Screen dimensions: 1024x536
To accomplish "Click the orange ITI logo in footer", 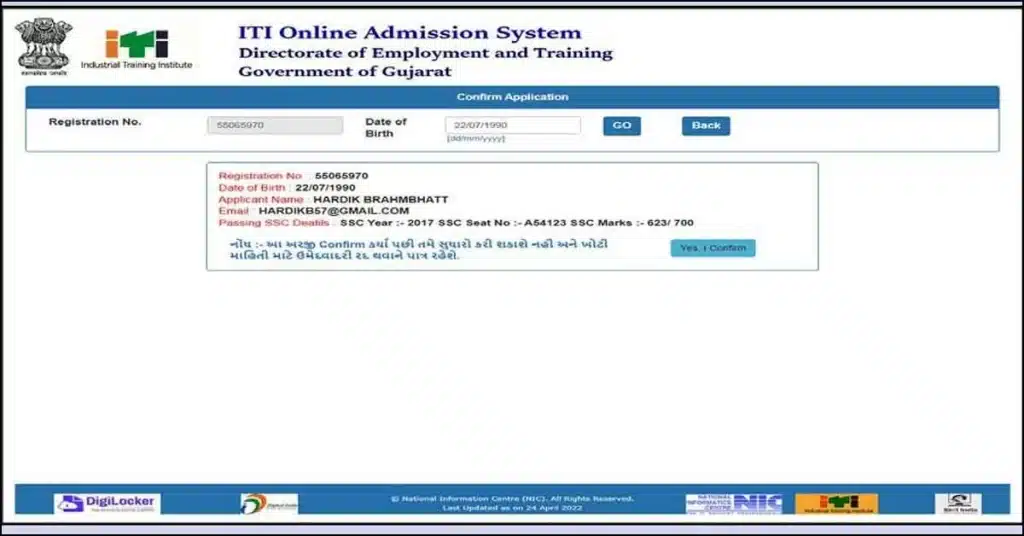I will click(837, 503).
